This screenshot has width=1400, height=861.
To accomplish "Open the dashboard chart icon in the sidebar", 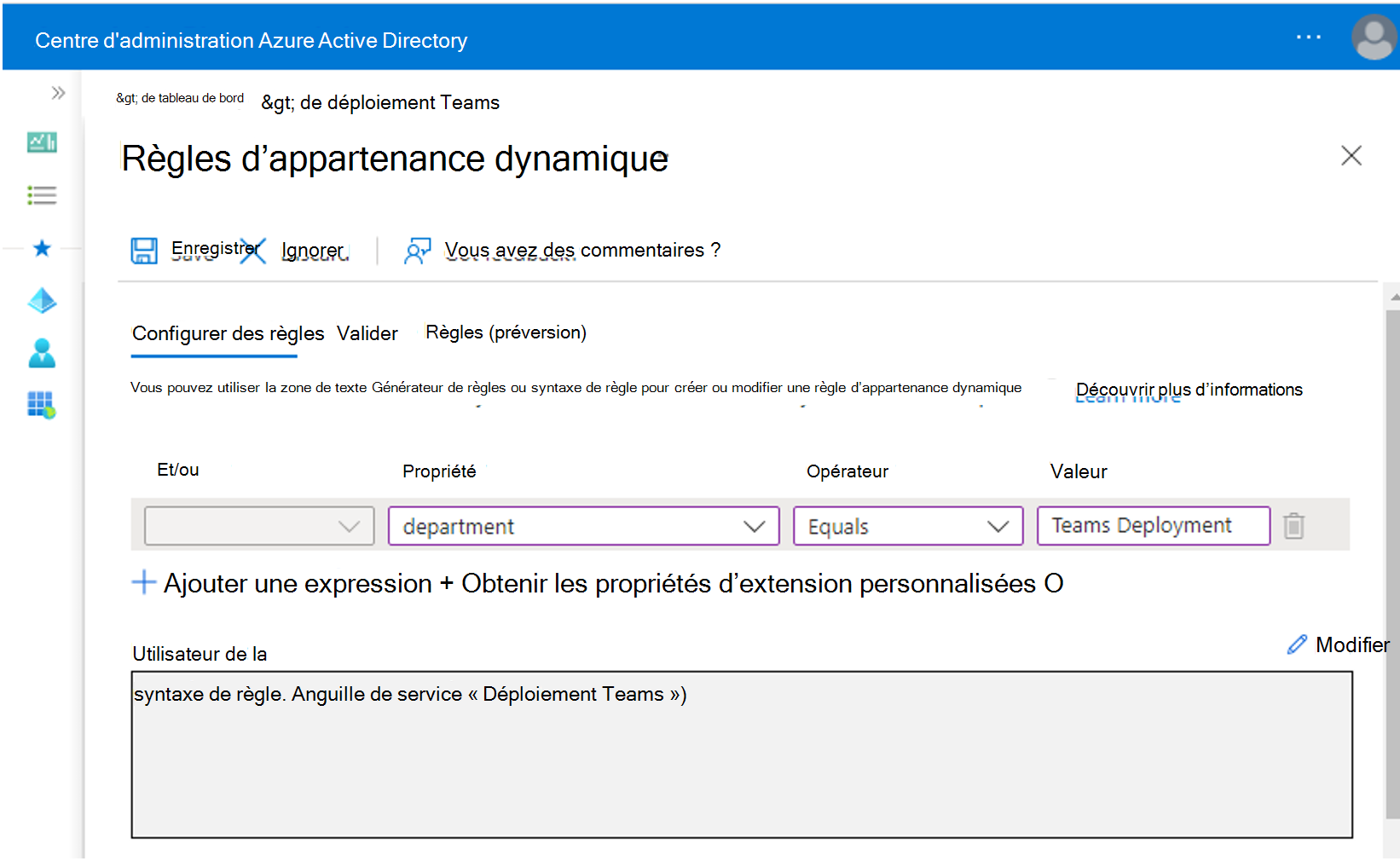I will 42,142.
